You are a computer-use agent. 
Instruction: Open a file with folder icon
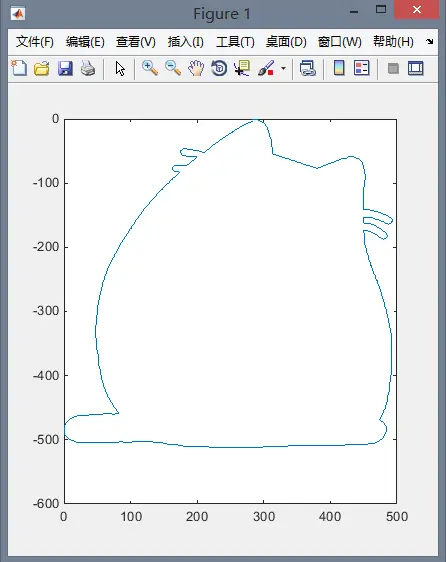[42, 68]
